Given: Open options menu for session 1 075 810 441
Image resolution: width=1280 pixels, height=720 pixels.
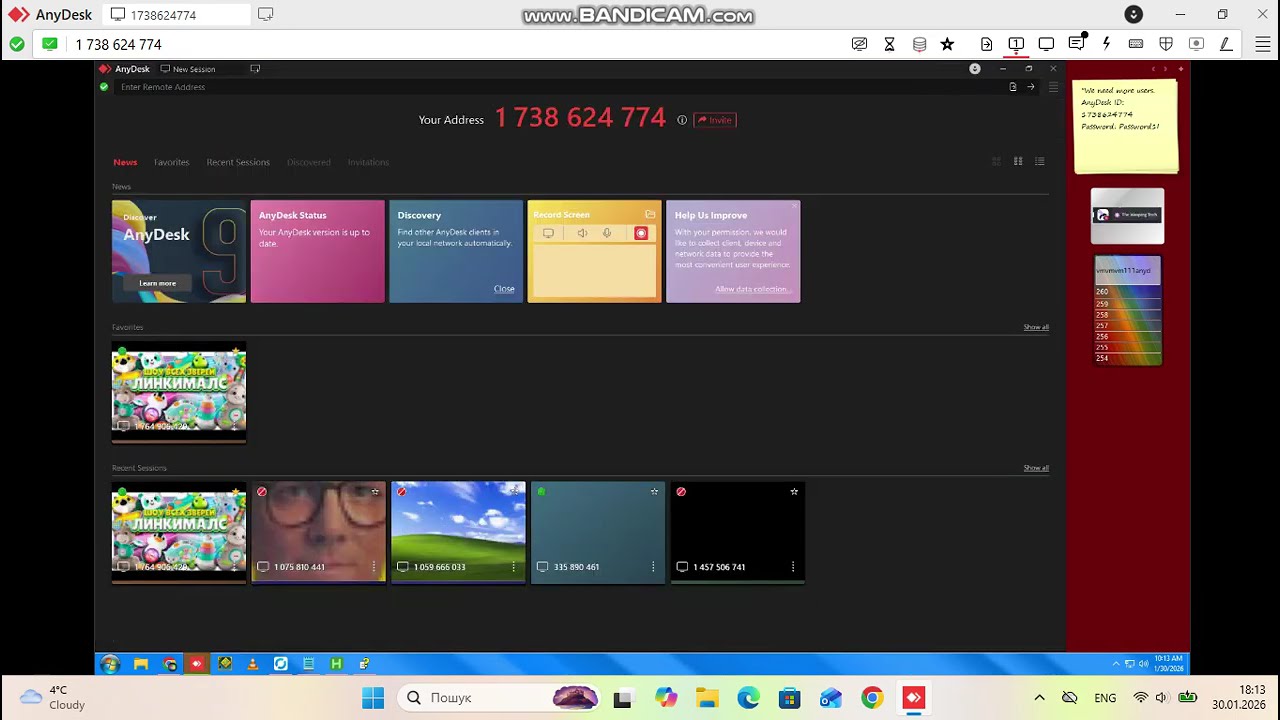Looking at the screenshot, I should tap(374, 567).
